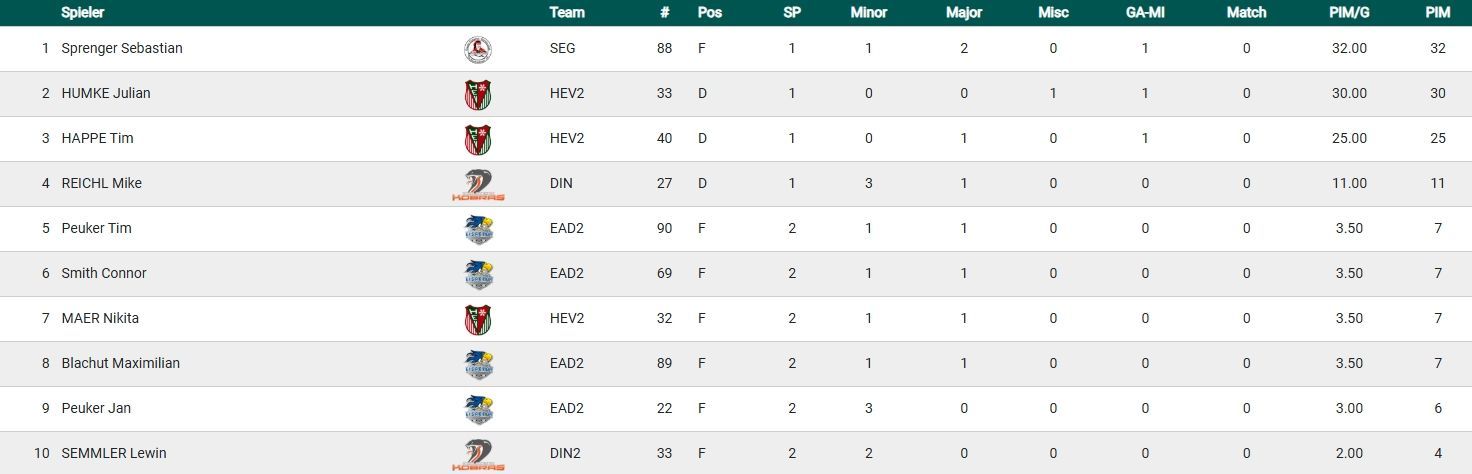Click the Pos column header
Screen dimensions: 1472x474
pyautogui.click(x=709, y=13)
